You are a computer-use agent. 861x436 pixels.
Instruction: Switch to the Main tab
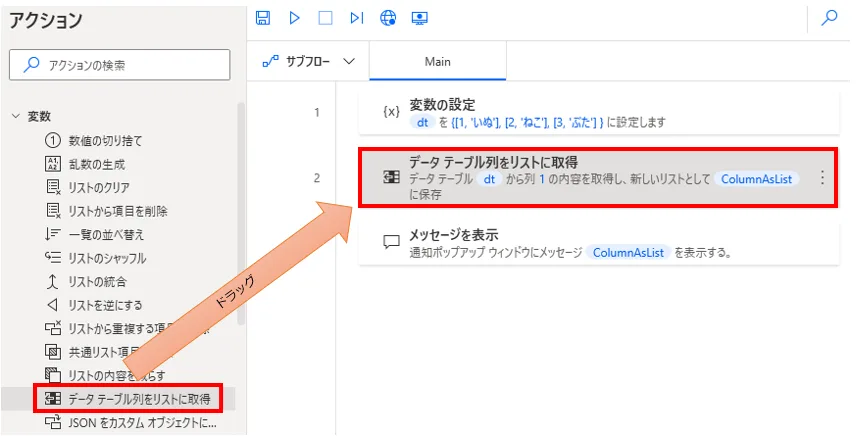coord(437,61)
